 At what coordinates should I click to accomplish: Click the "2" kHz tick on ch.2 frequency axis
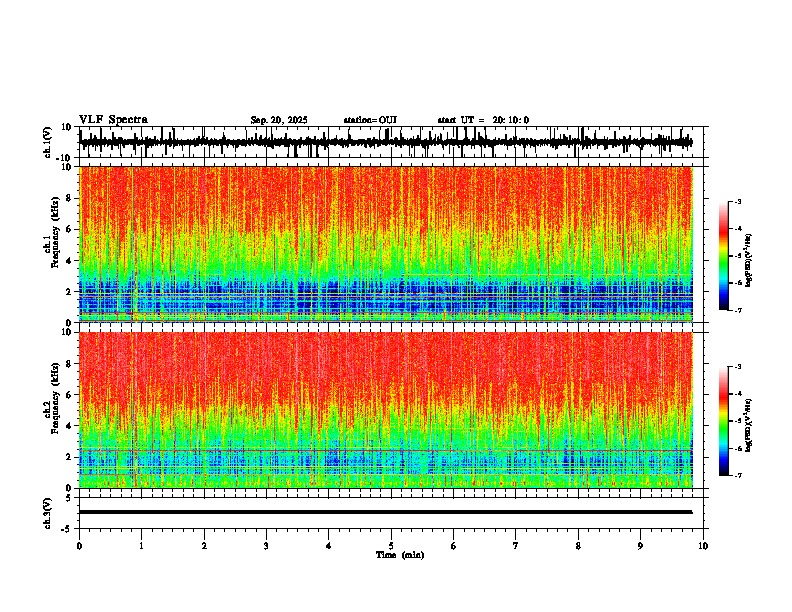point(69,457)
